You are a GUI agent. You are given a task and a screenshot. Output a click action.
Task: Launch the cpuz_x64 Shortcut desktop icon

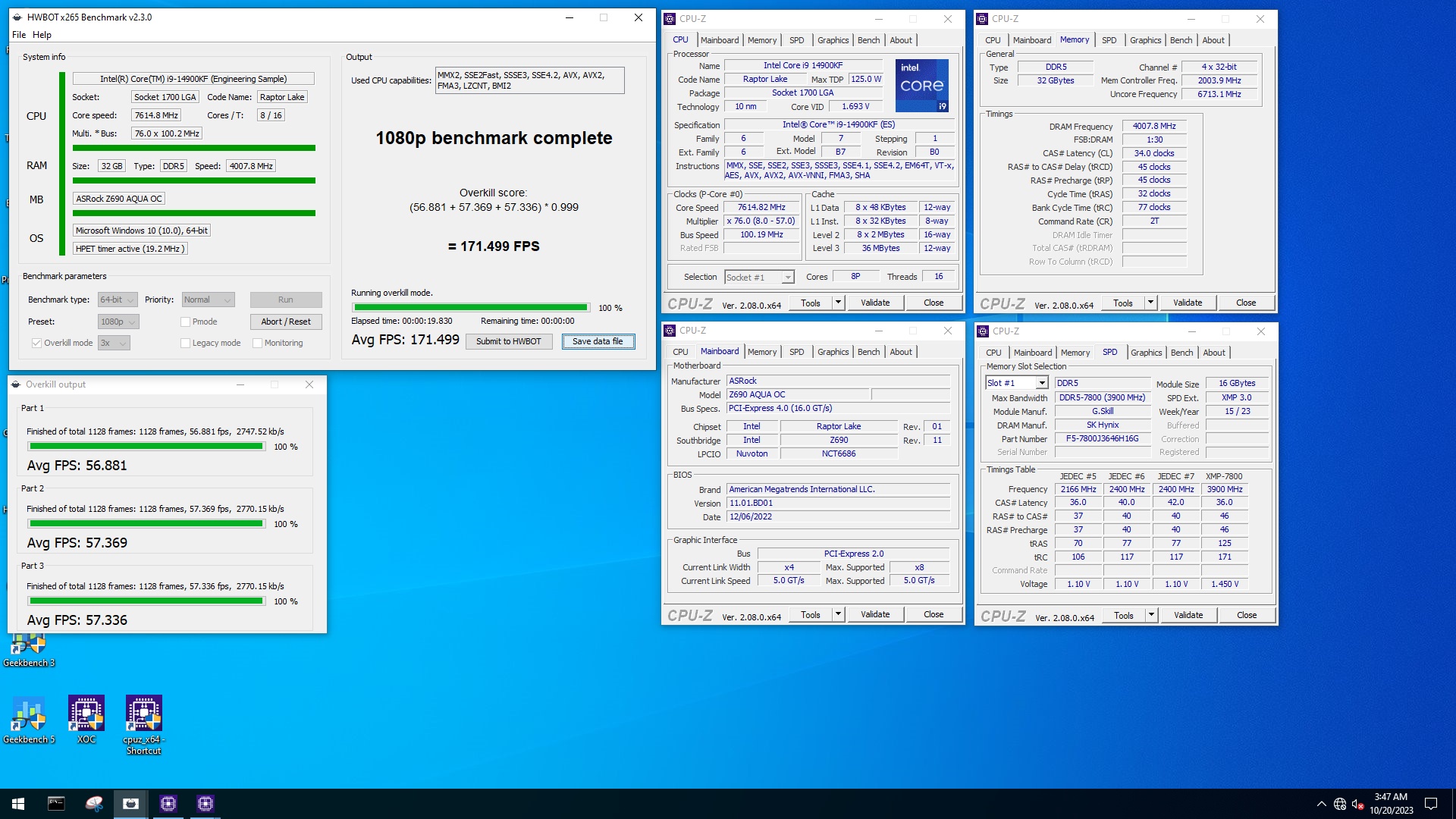[144, 726]
